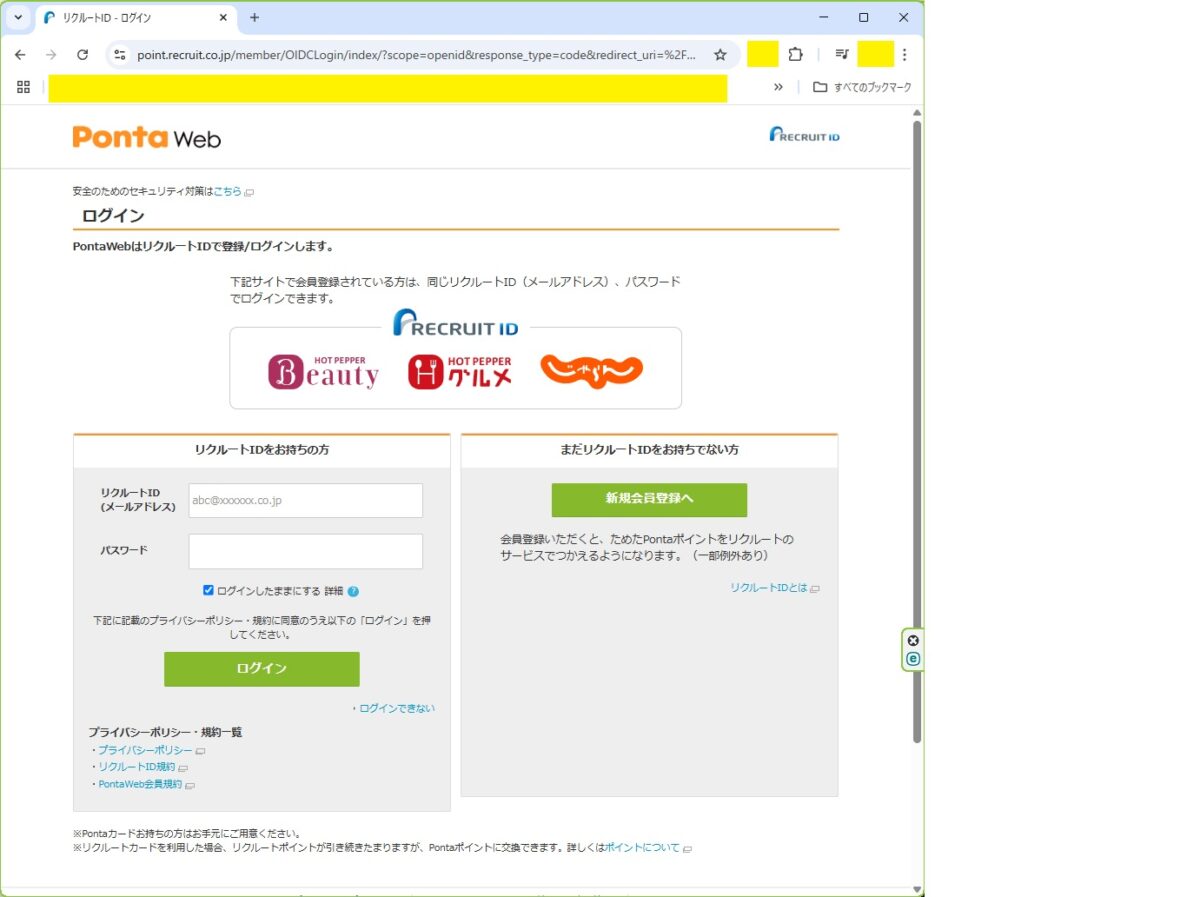Focus the リクルートID email address field
Screen dimensions: 1200x897
tap(306, 500)
